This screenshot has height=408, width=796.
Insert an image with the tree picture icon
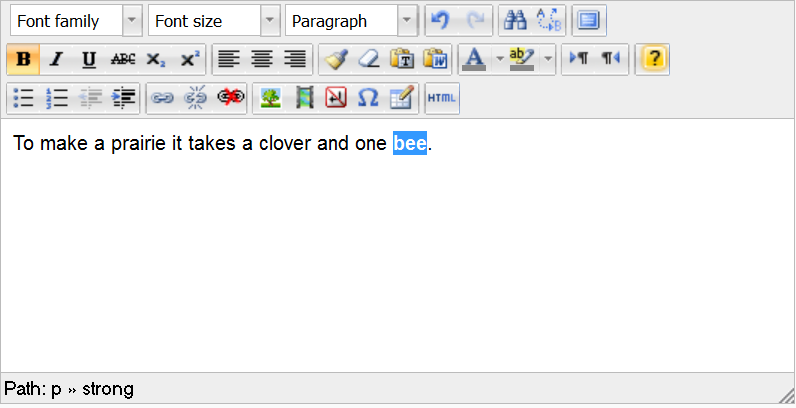tap(269, 98)
